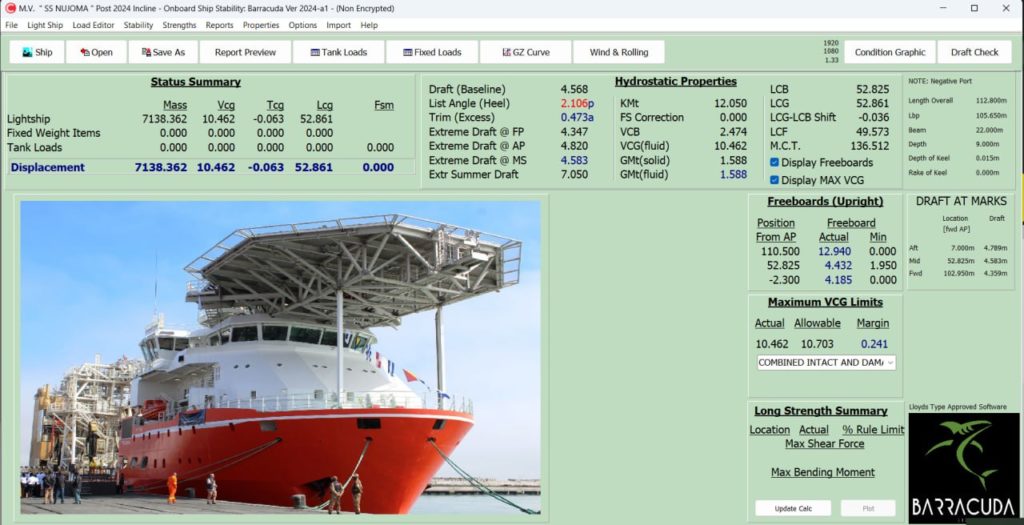Click the LCF value 49.573

(x=872, y=132)
